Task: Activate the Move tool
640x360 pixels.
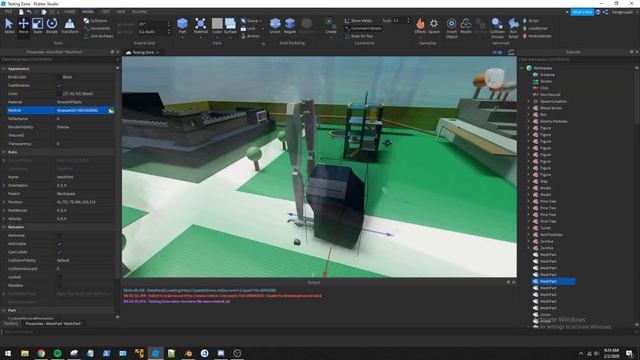Action: click(23, 25)
